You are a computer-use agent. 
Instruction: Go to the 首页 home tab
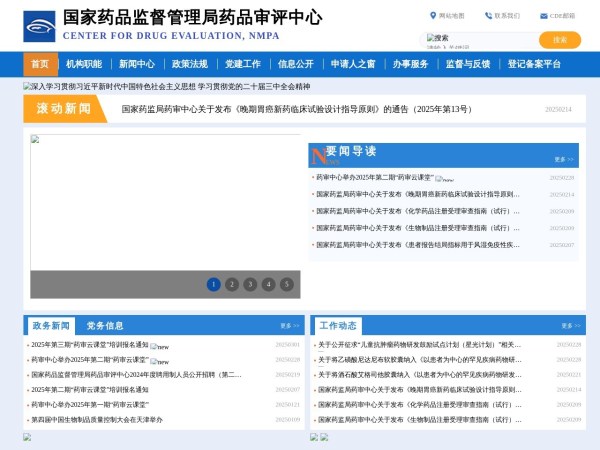coord(40,64)
